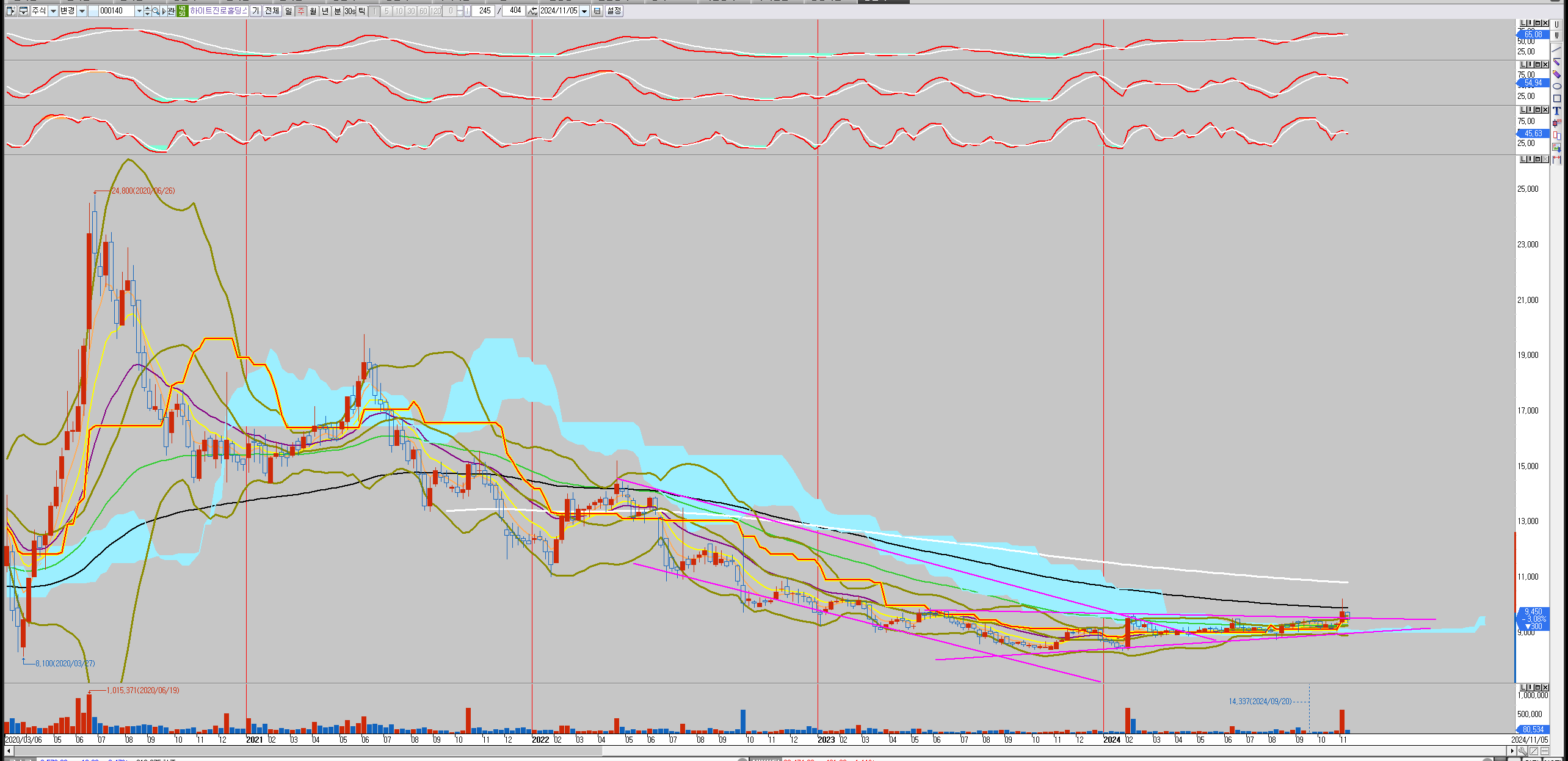1568x761 pixels.
Task: Click the green 40/50 margin badge
Action: click(182, 11)
